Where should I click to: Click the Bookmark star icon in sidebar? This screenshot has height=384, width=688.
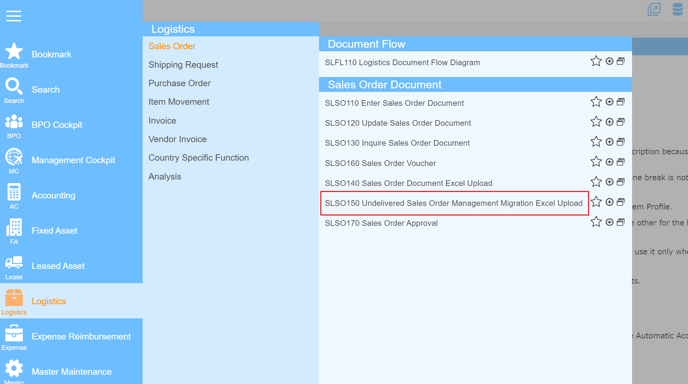click(x=14, y=51)
